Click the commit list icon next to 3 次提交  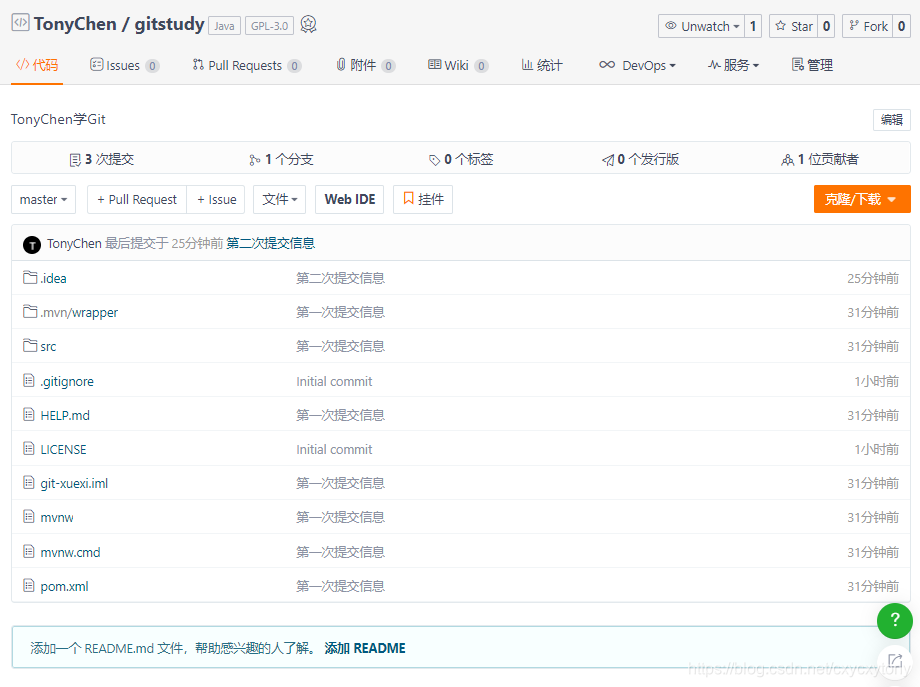(x=75, y=160)
